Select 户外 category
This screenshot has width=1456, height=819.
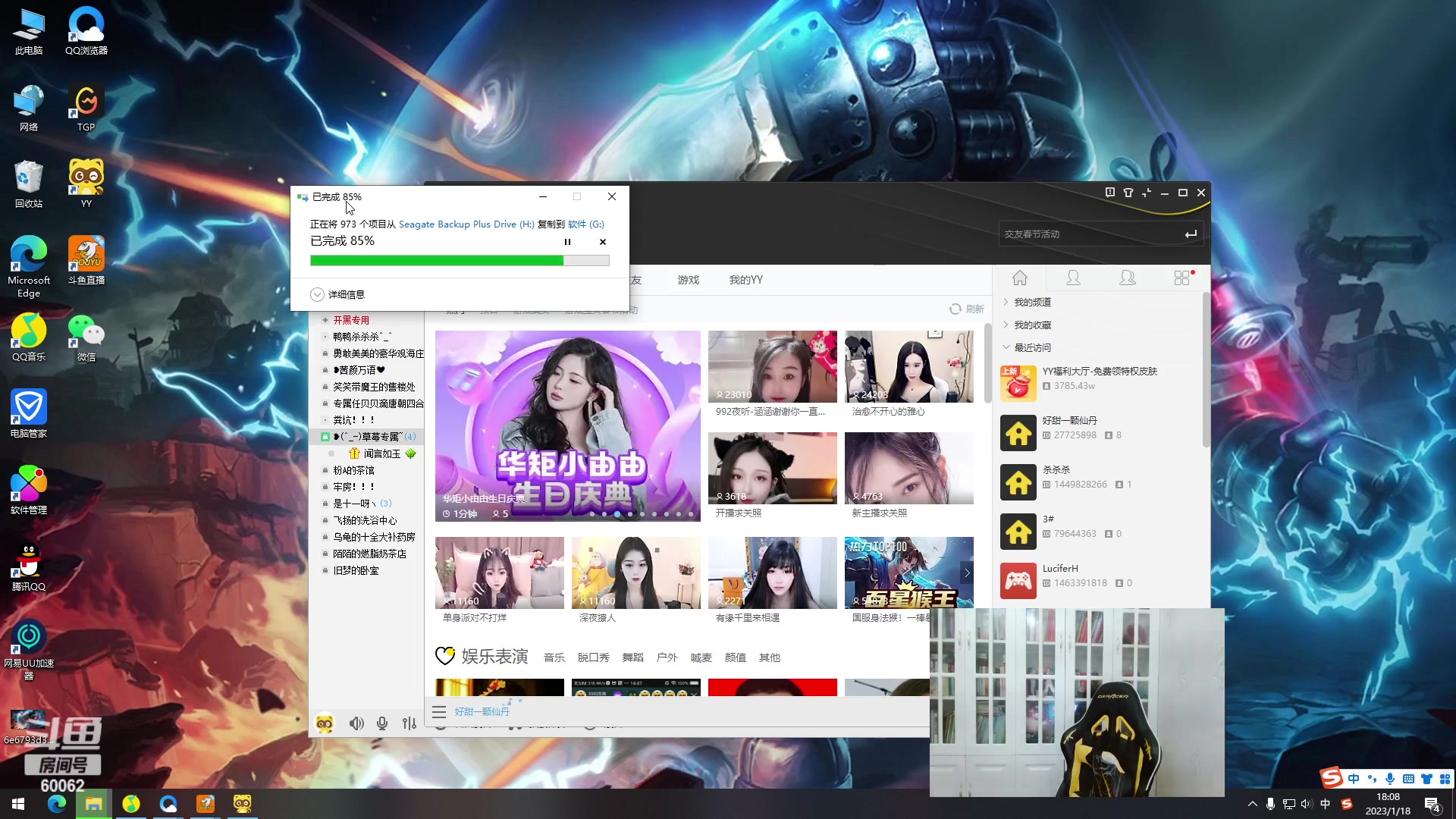point(667,657)
